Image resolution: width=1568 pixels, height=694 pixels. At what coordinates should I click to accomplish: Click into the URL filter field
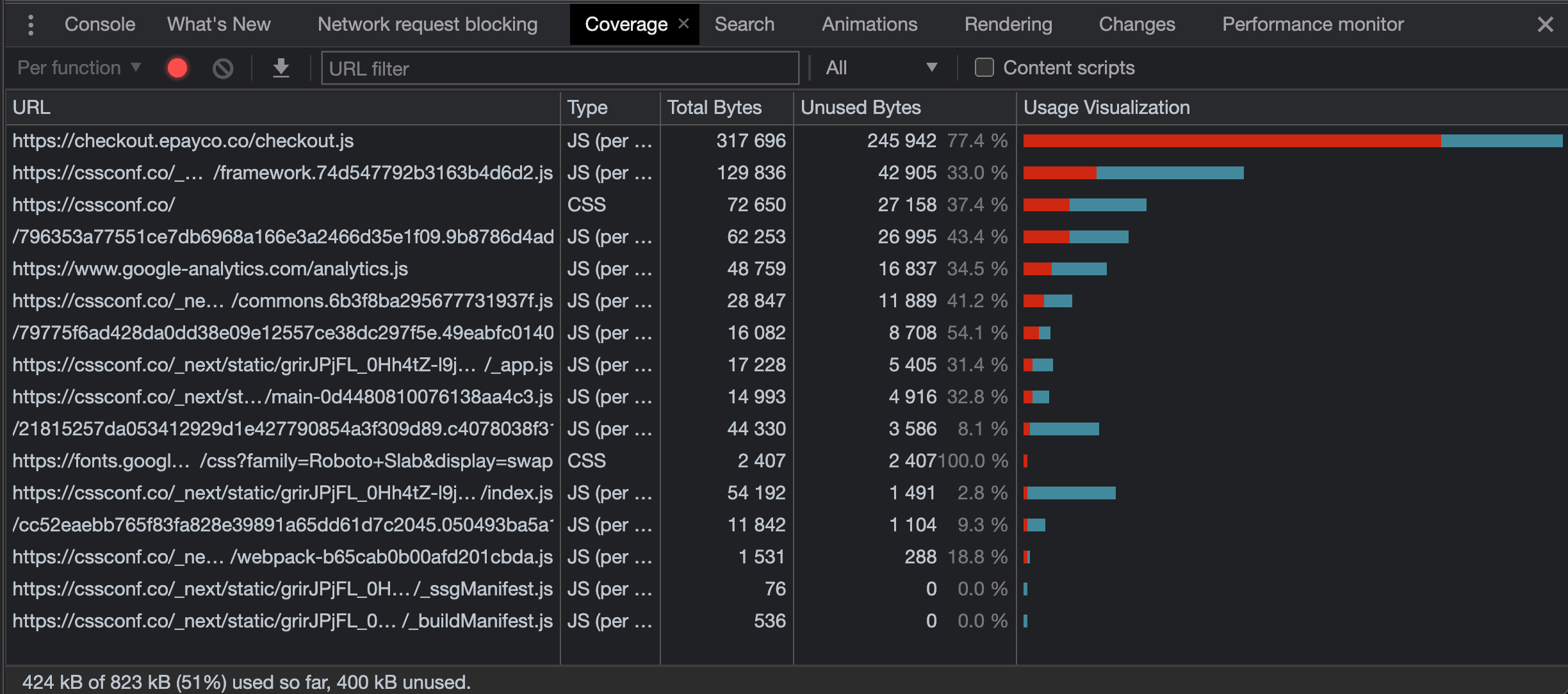(559, 69)
